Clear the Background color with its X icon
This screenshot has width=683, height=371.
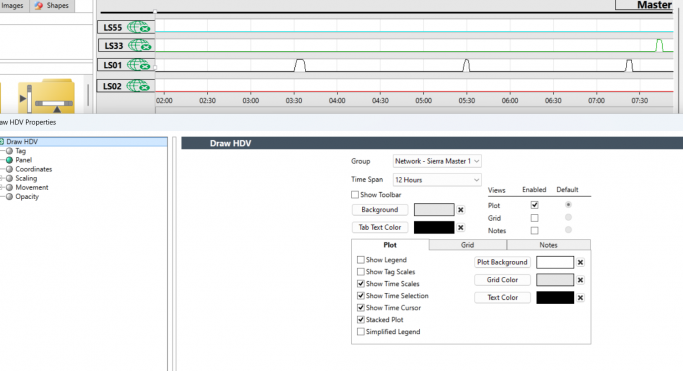[461, 210]
